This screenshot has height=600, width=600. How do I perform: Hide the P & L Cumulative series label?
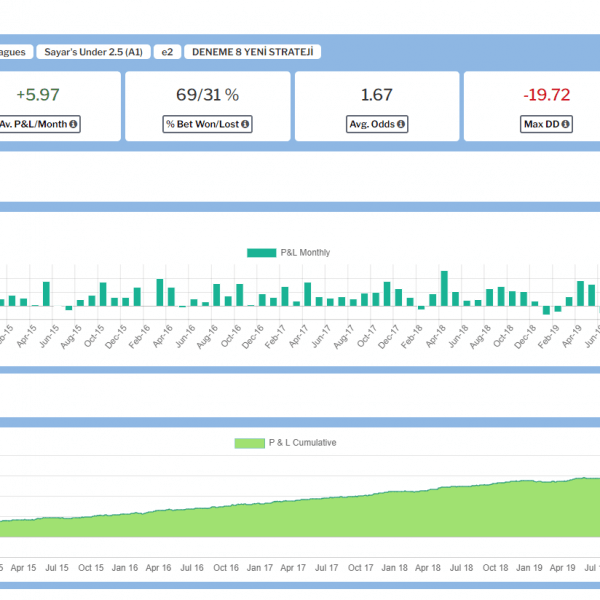[x=301, y=443]
